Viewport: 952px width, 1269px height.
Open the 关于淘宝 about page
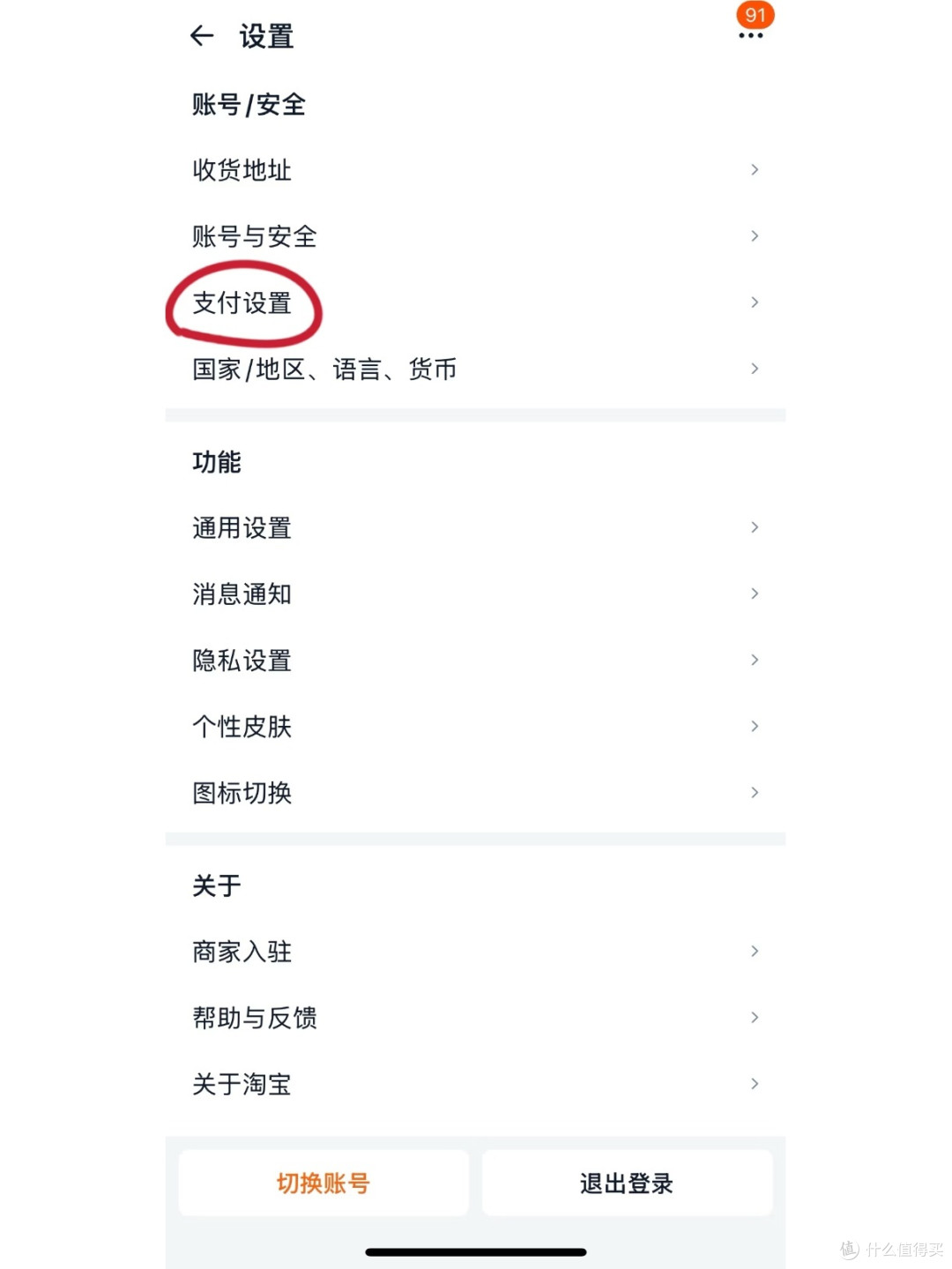coord(242,1084)
